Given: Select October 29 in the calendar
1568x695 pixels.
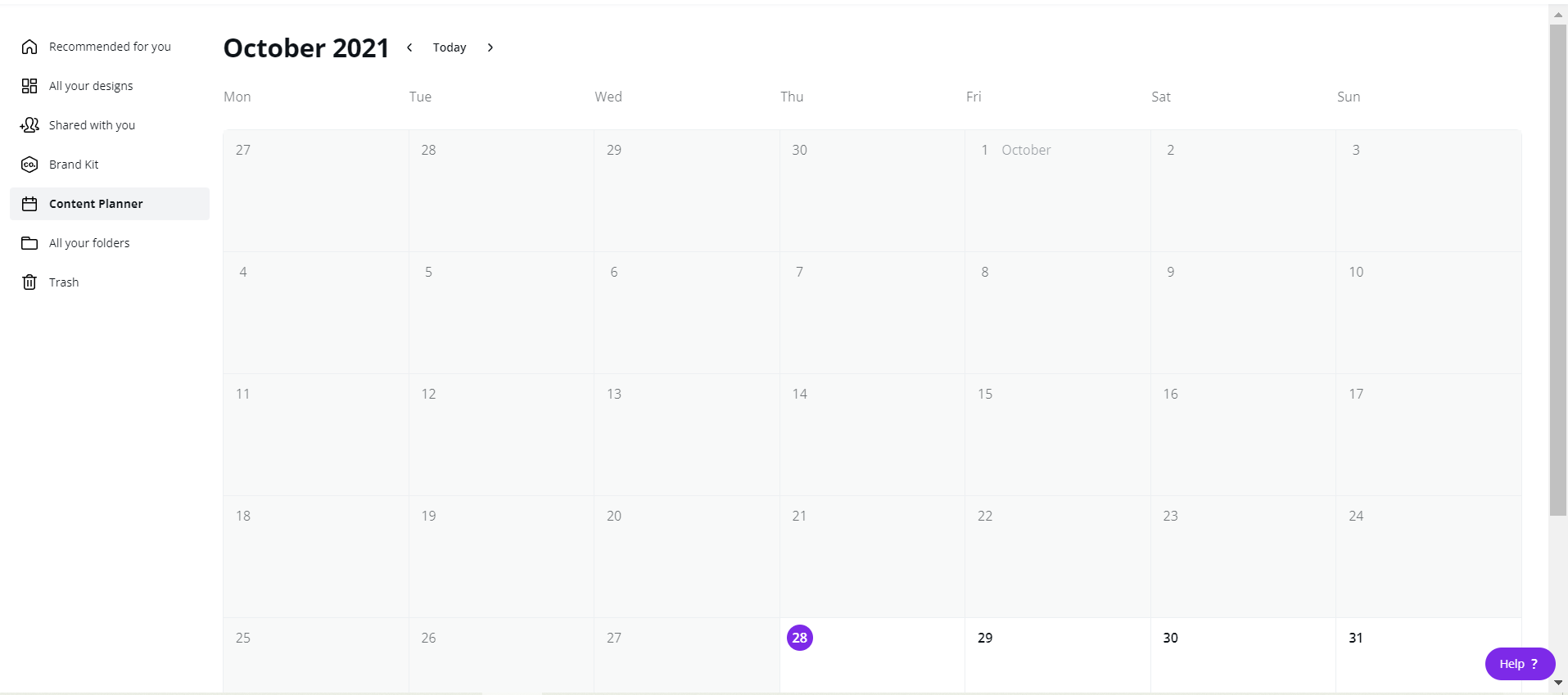Looking at the screenshot, I should click(1058, 655).
